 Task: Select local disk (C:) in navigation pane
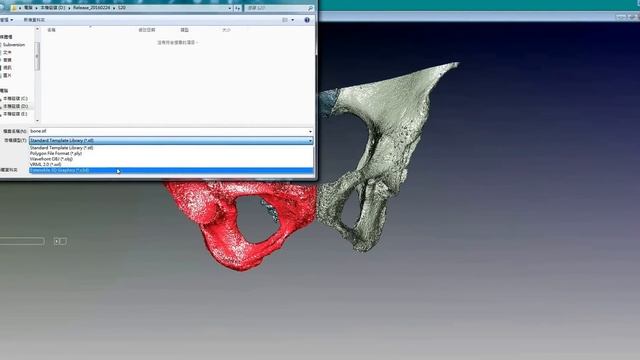15,99
